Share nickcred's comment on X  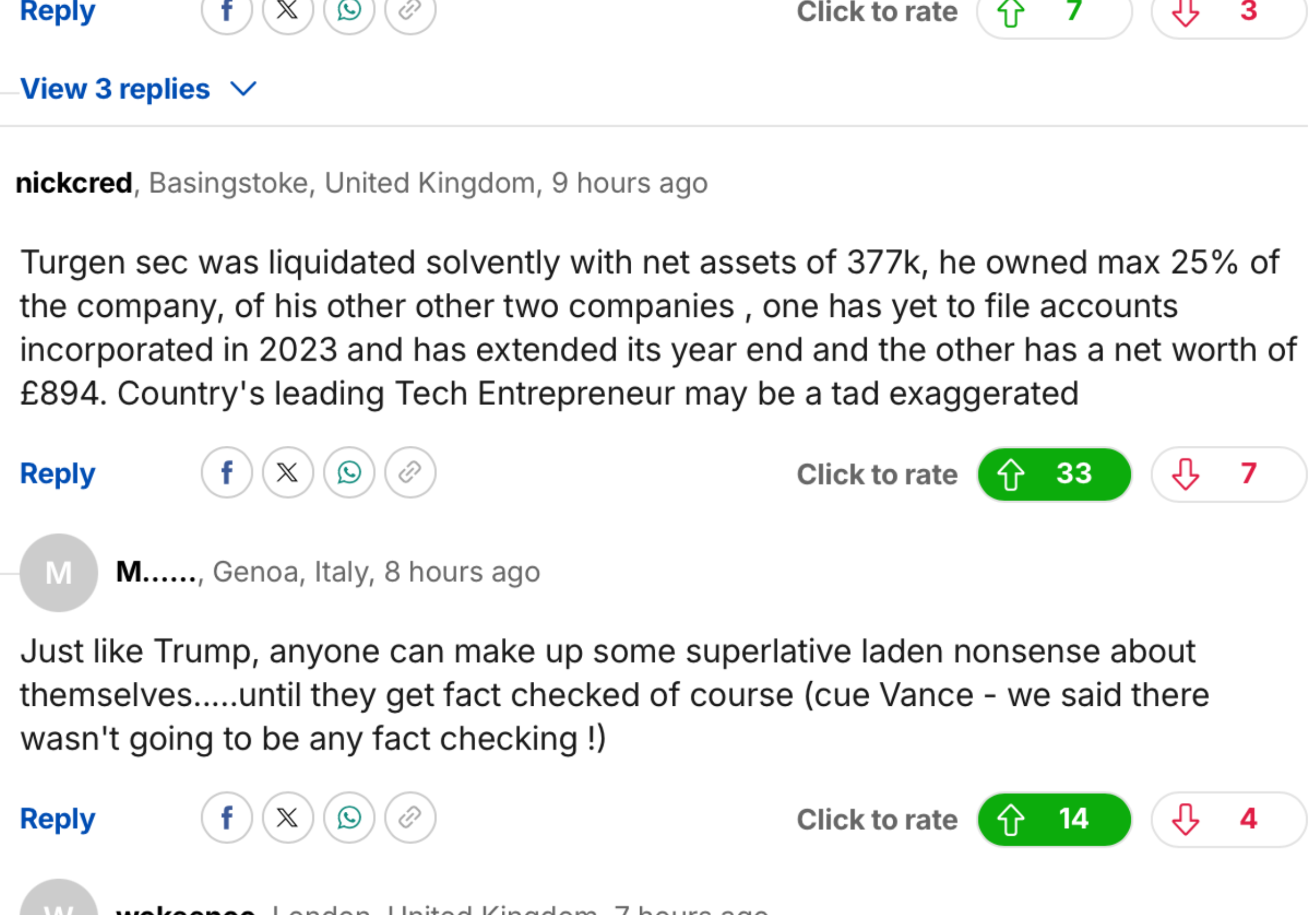click(x=288, y=473)
